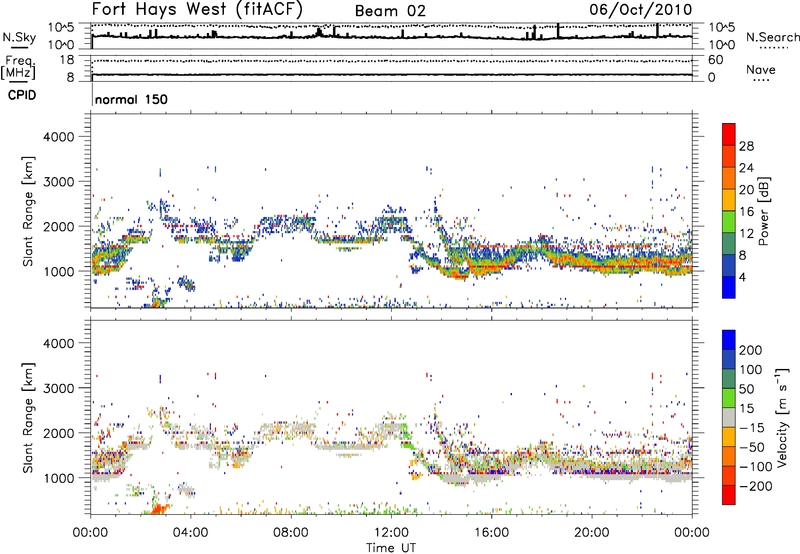The height and width of the screenshot is (554, 800).
Task: Click the 'N.Search' legend label
Action: (772, 37)
